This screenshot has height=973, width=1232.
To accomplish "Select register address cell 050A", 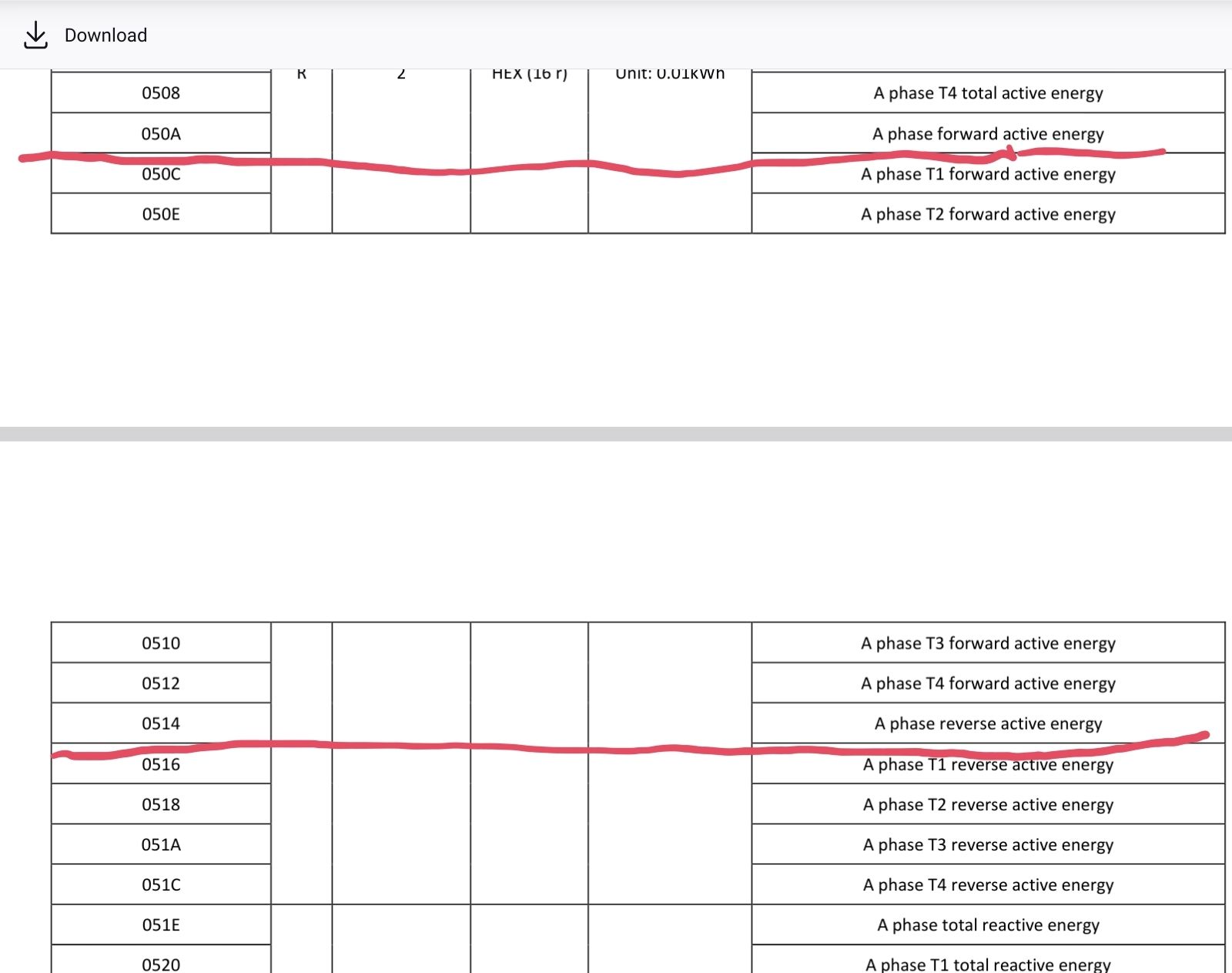I will click(x=161, y=133).
